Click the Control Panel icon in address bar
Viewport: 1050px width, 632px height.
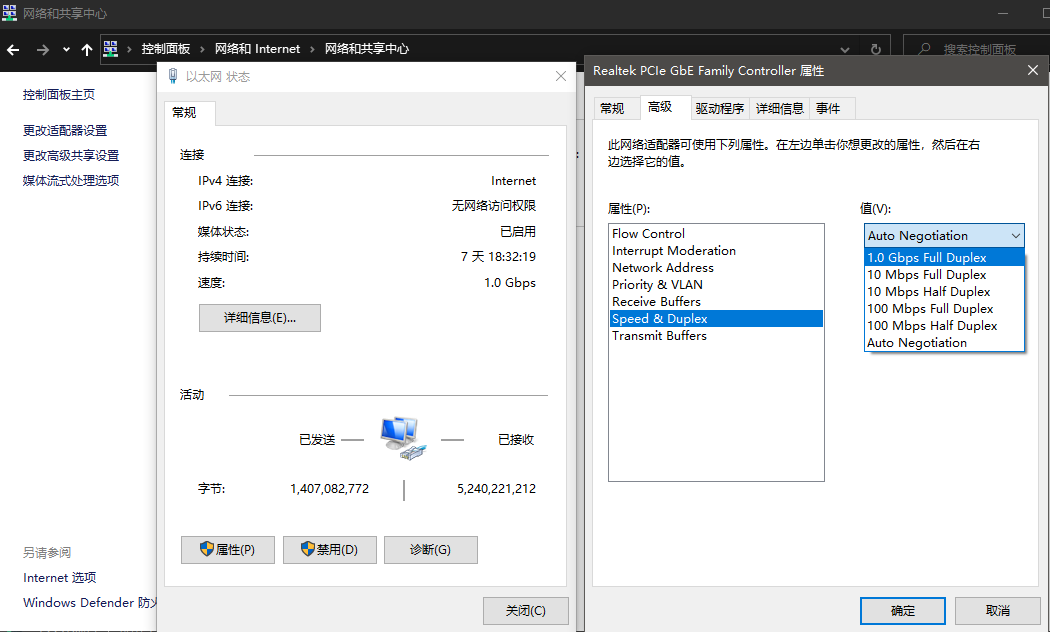(111, 48)
